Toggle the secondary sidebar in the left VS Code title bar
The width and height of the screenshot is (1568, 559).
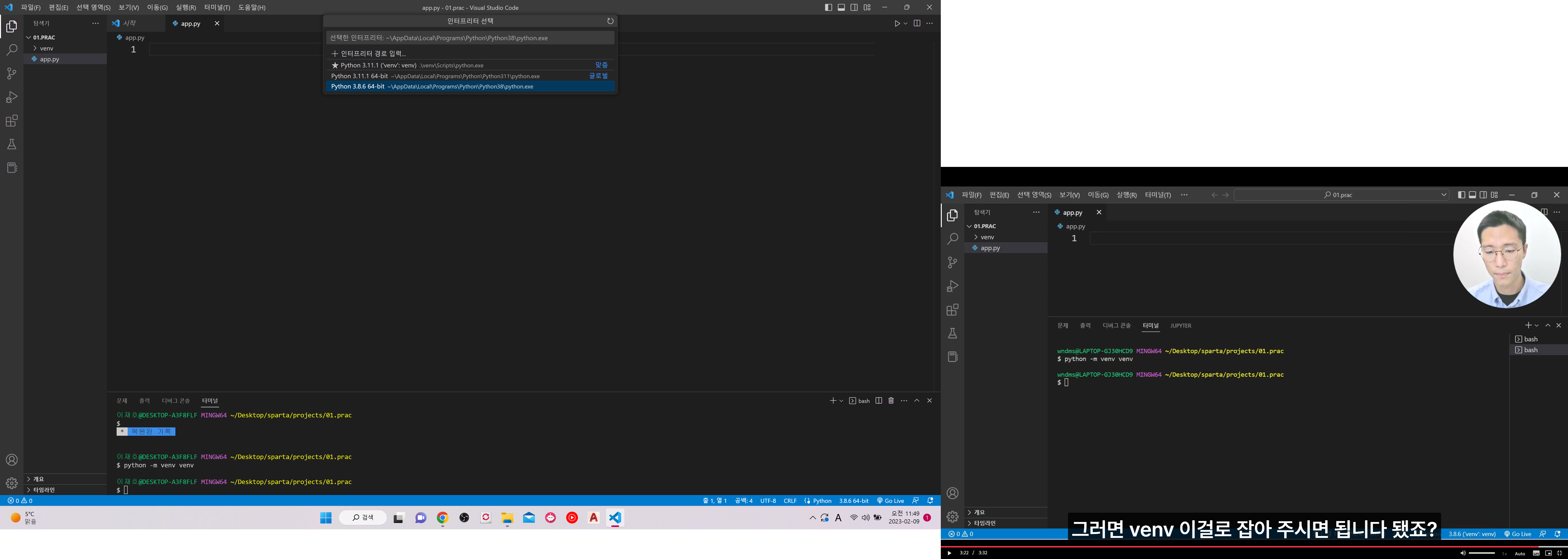(x=854, y=7)
